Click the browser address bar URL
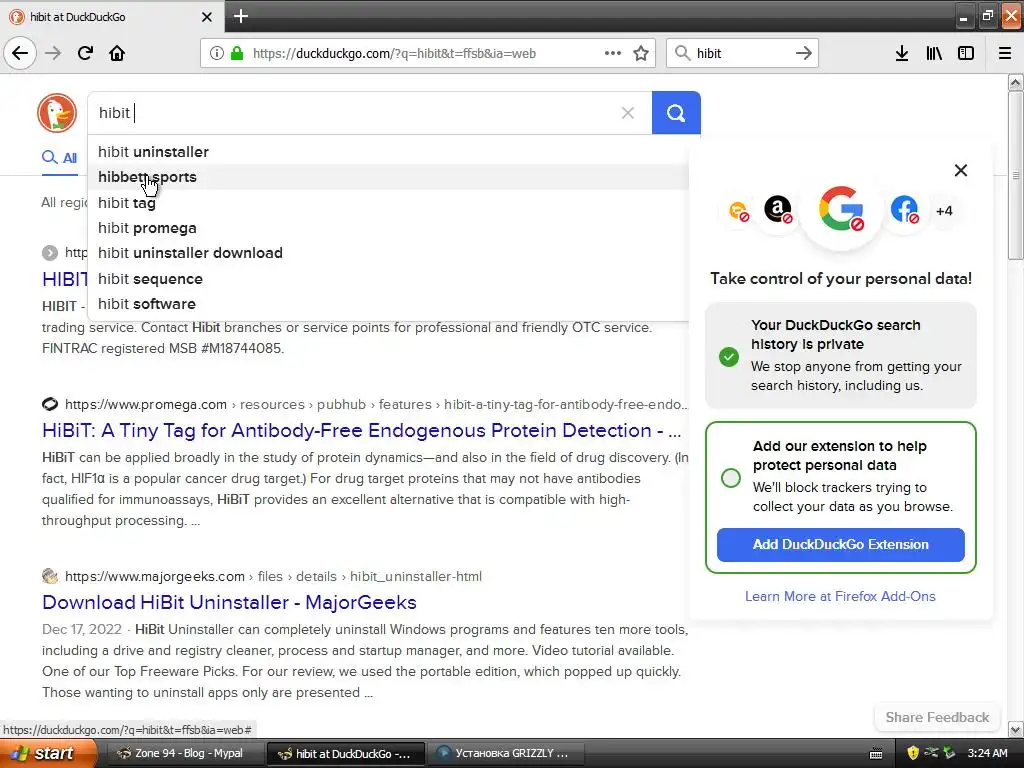 tap(394, 54)
